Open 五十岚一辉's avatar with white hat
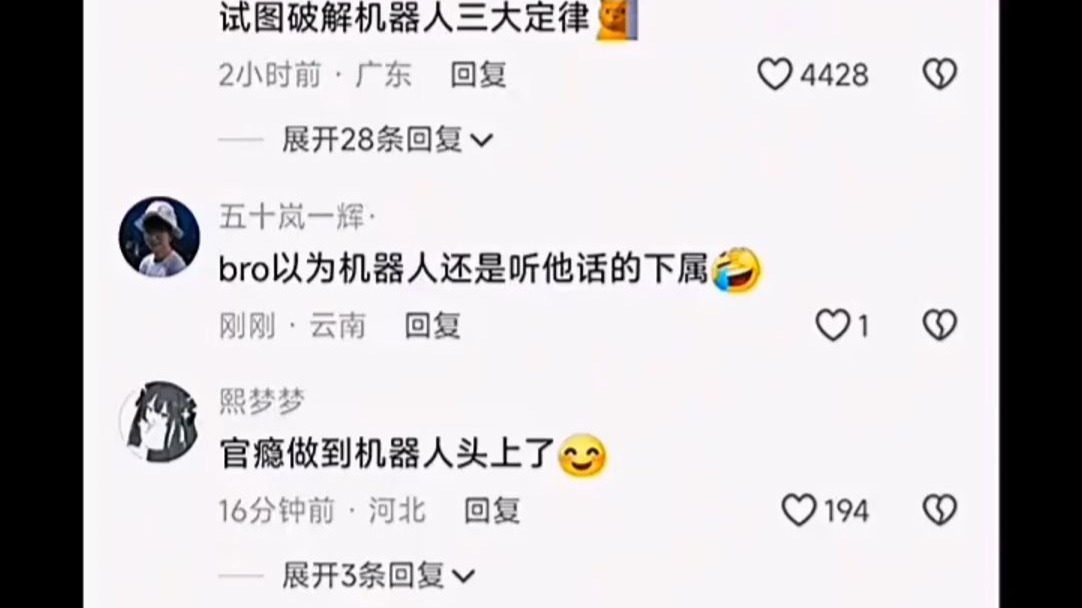 point(159,237)
